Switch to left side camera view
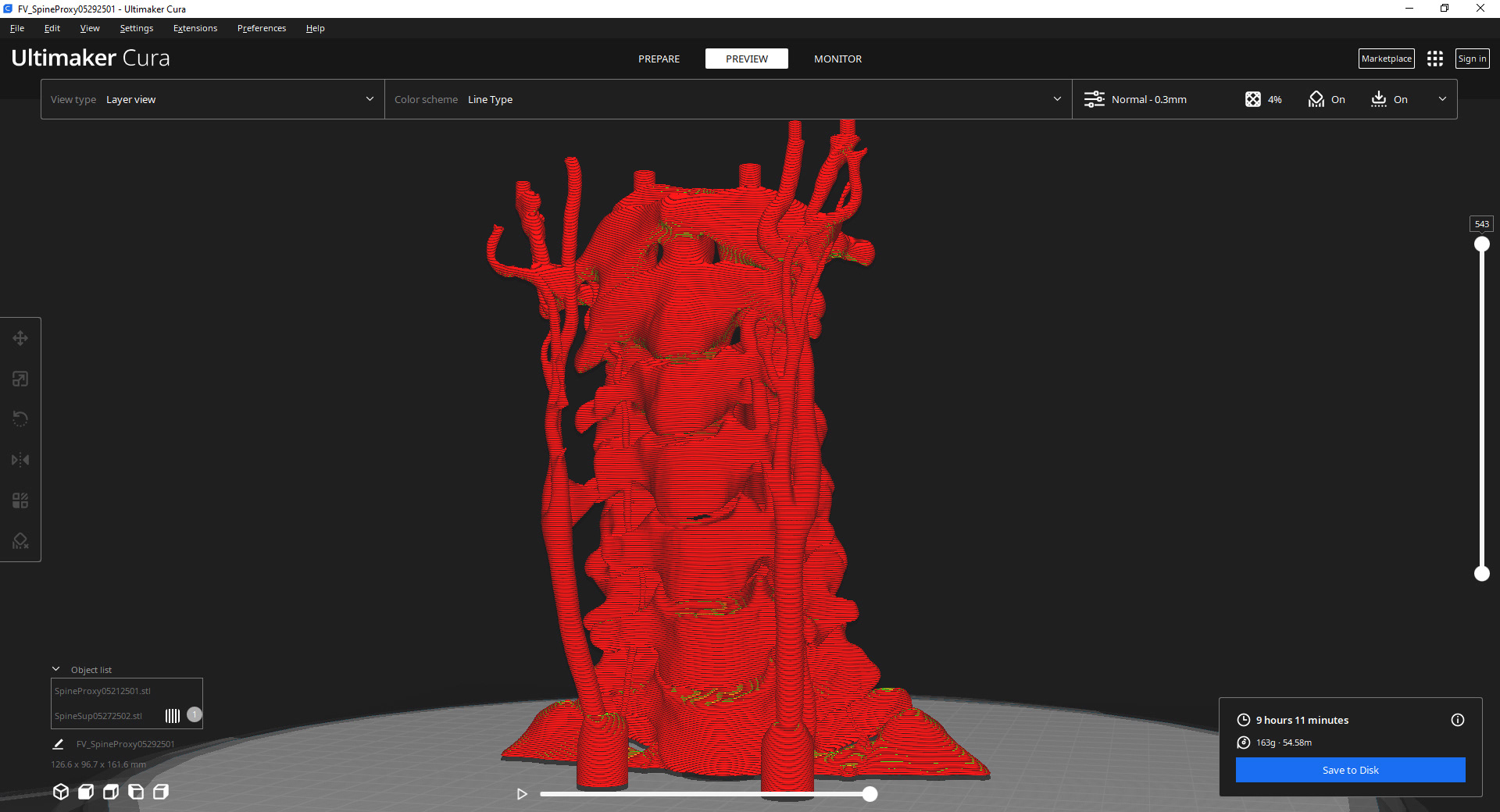The height and width of the screenshot is (812, 1500). (x=136, y=792)
